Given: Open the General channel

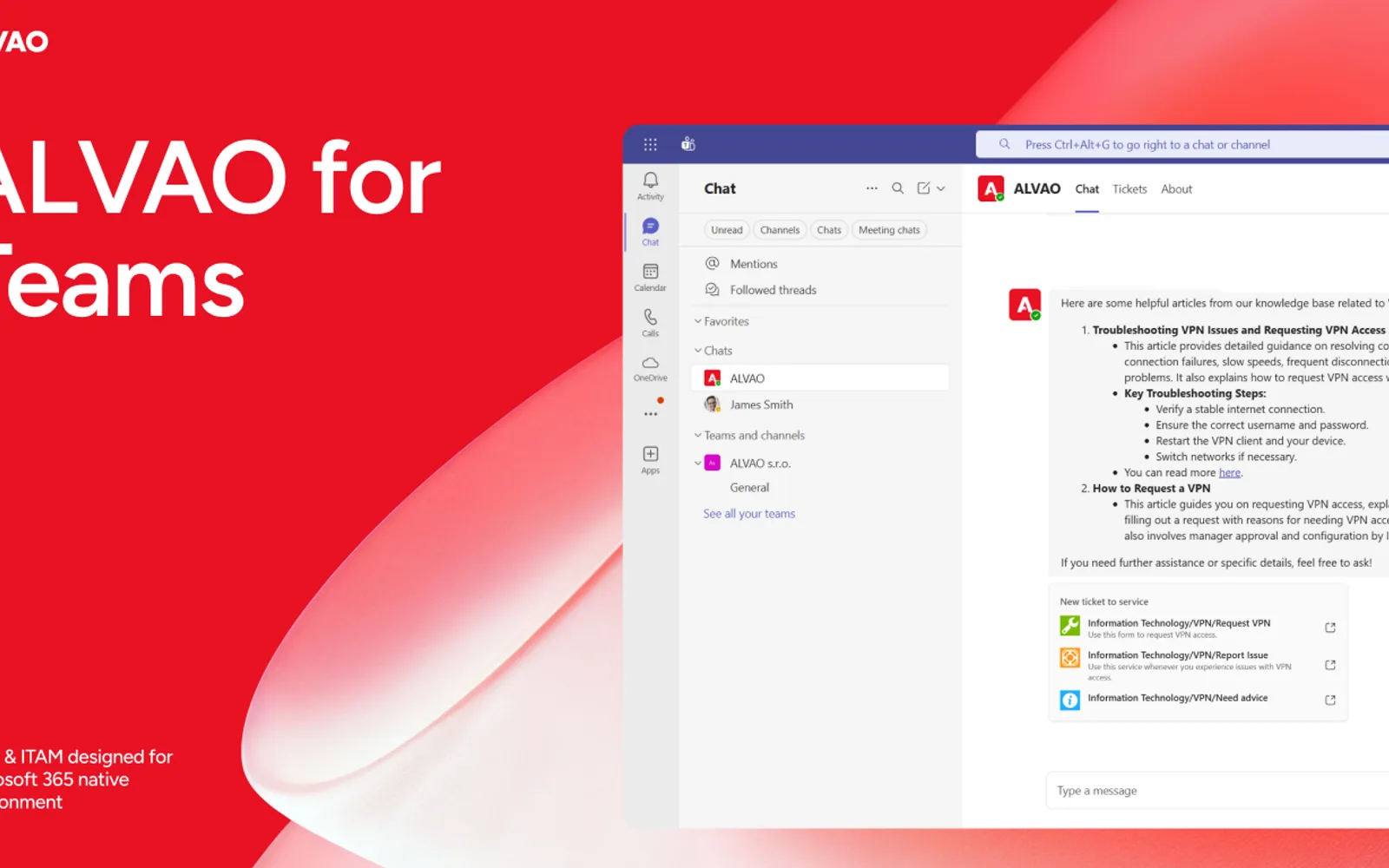Looking at the screenshot, I should point(749,488).
